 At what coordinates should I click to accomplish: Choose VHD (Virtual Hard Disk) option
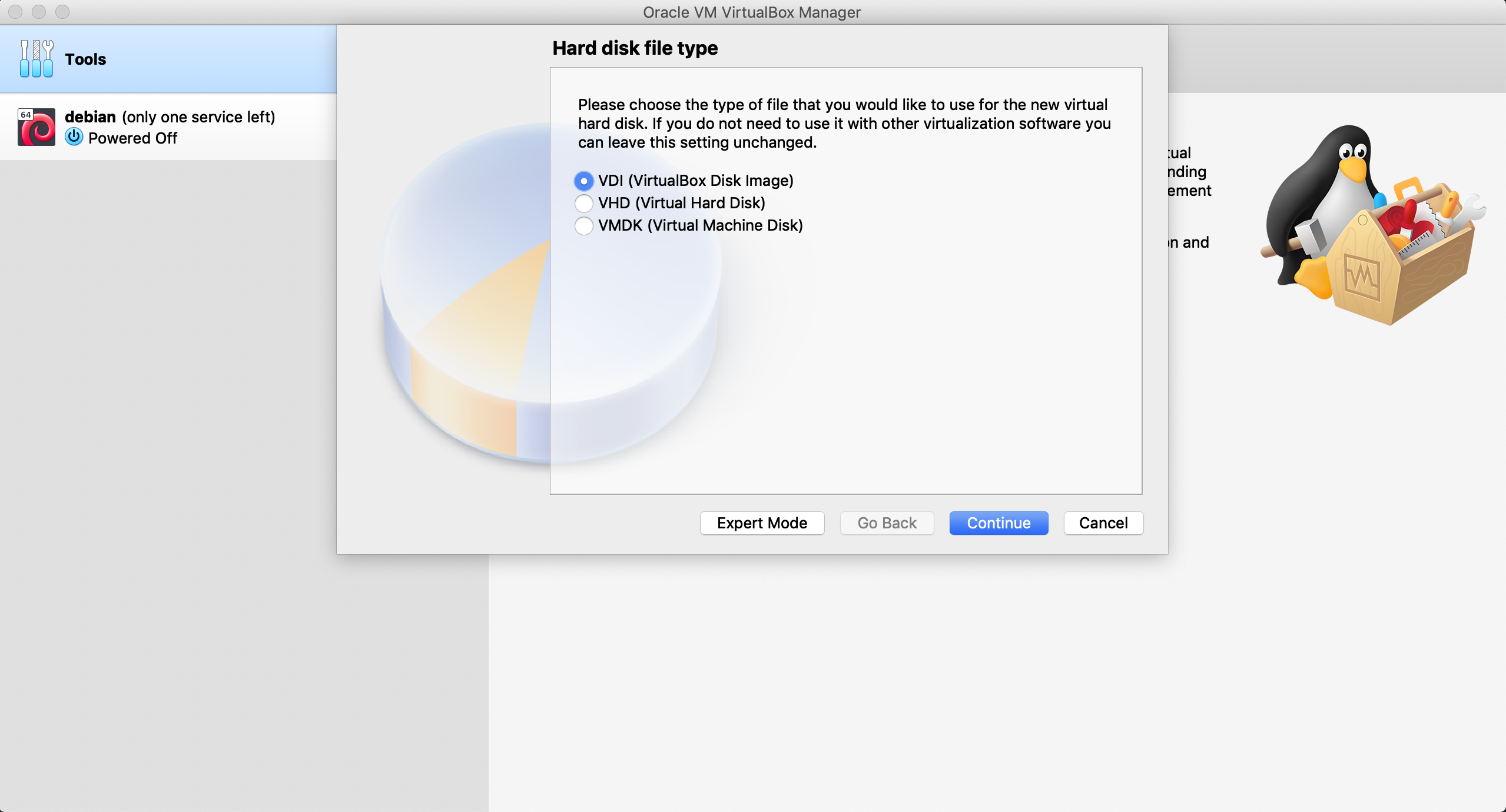click(583, 203)
